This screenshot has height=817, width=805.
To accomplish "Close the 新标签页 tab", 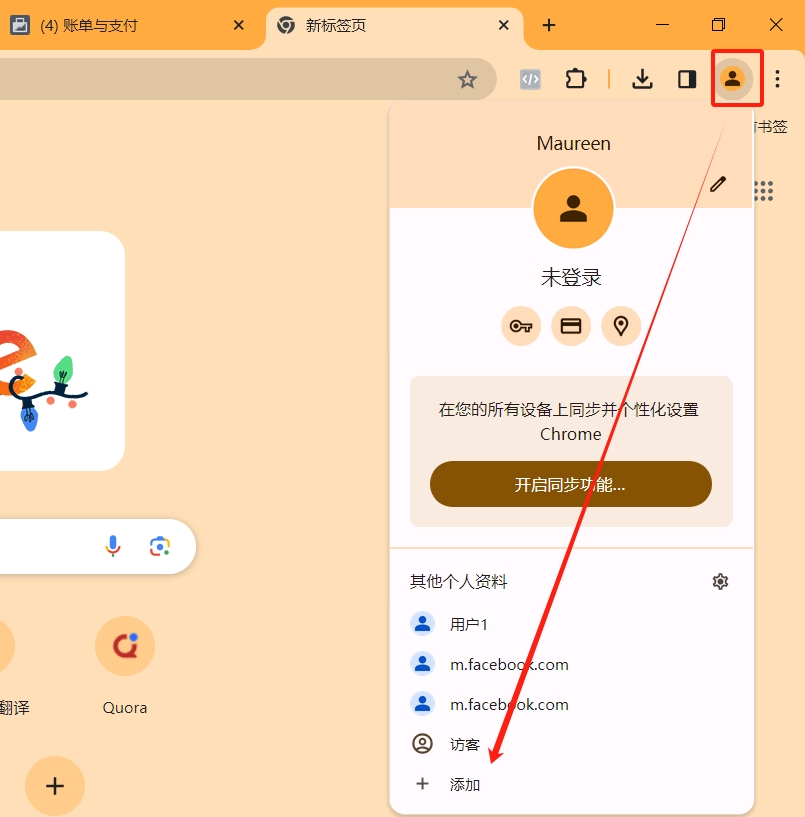I will [x=503, y=25].
